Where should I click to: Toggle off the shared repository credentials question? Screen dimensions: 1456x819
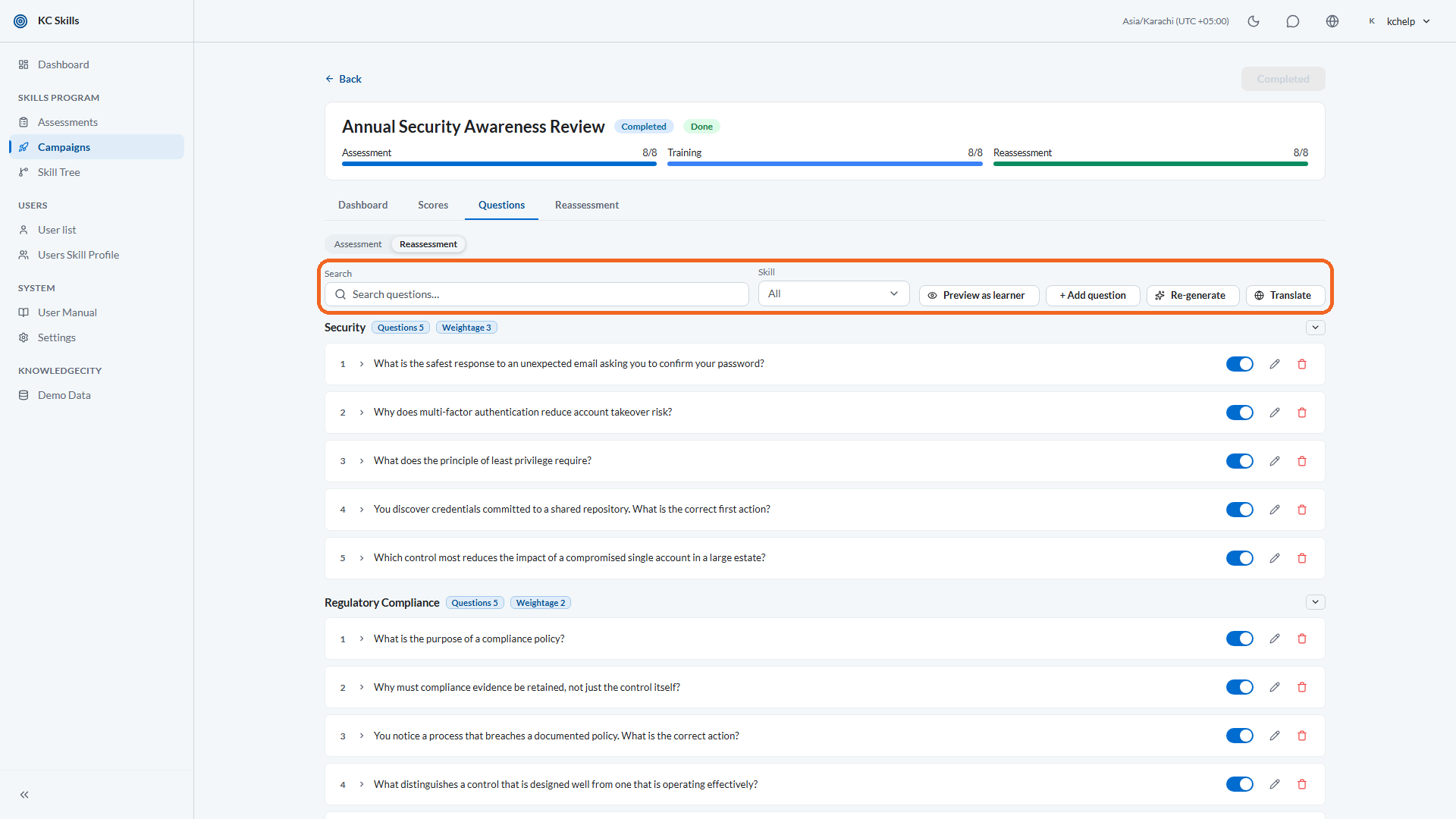[1240, 510]
